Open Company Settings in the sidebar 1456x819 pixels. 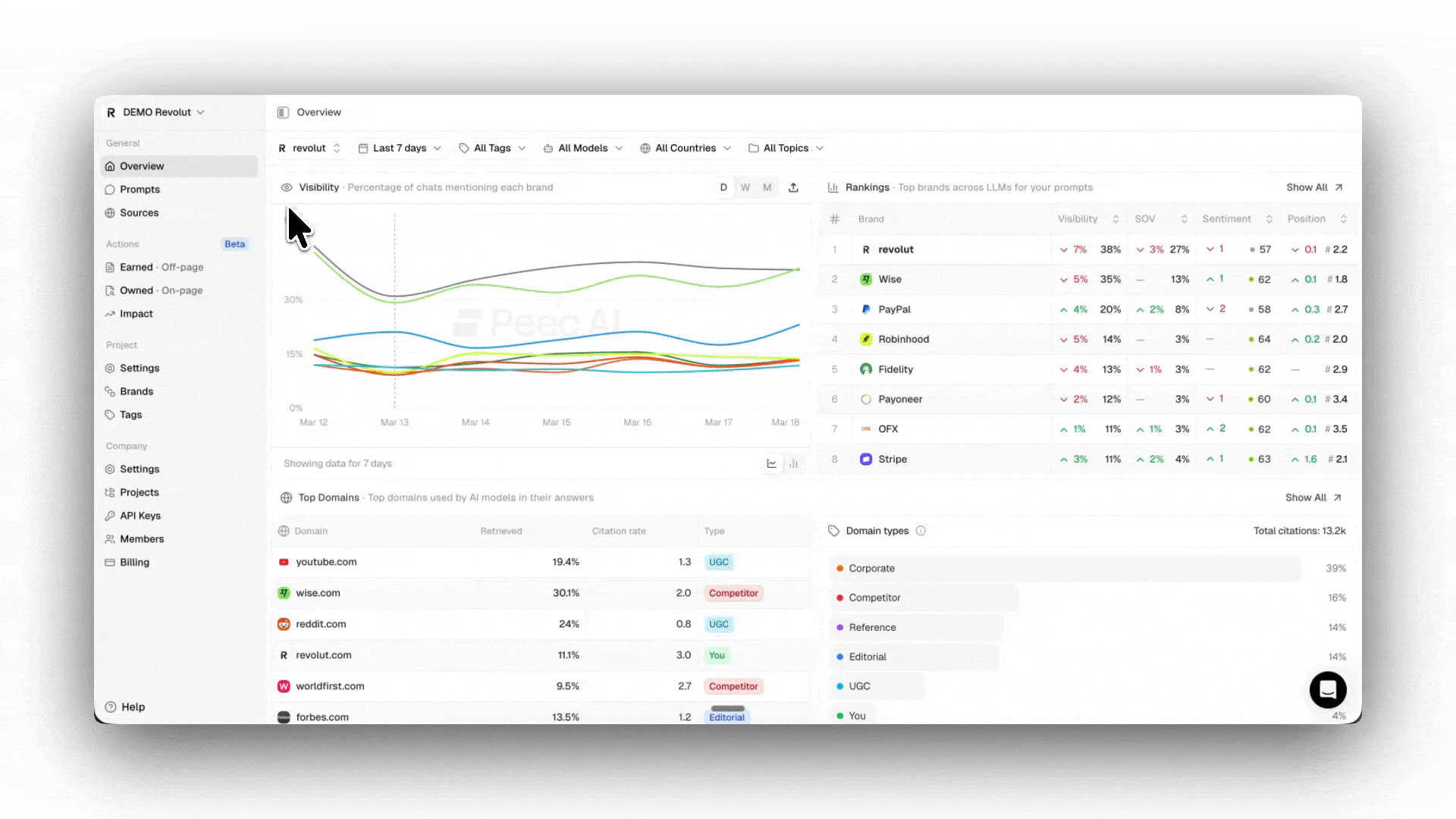coord(179,469)
